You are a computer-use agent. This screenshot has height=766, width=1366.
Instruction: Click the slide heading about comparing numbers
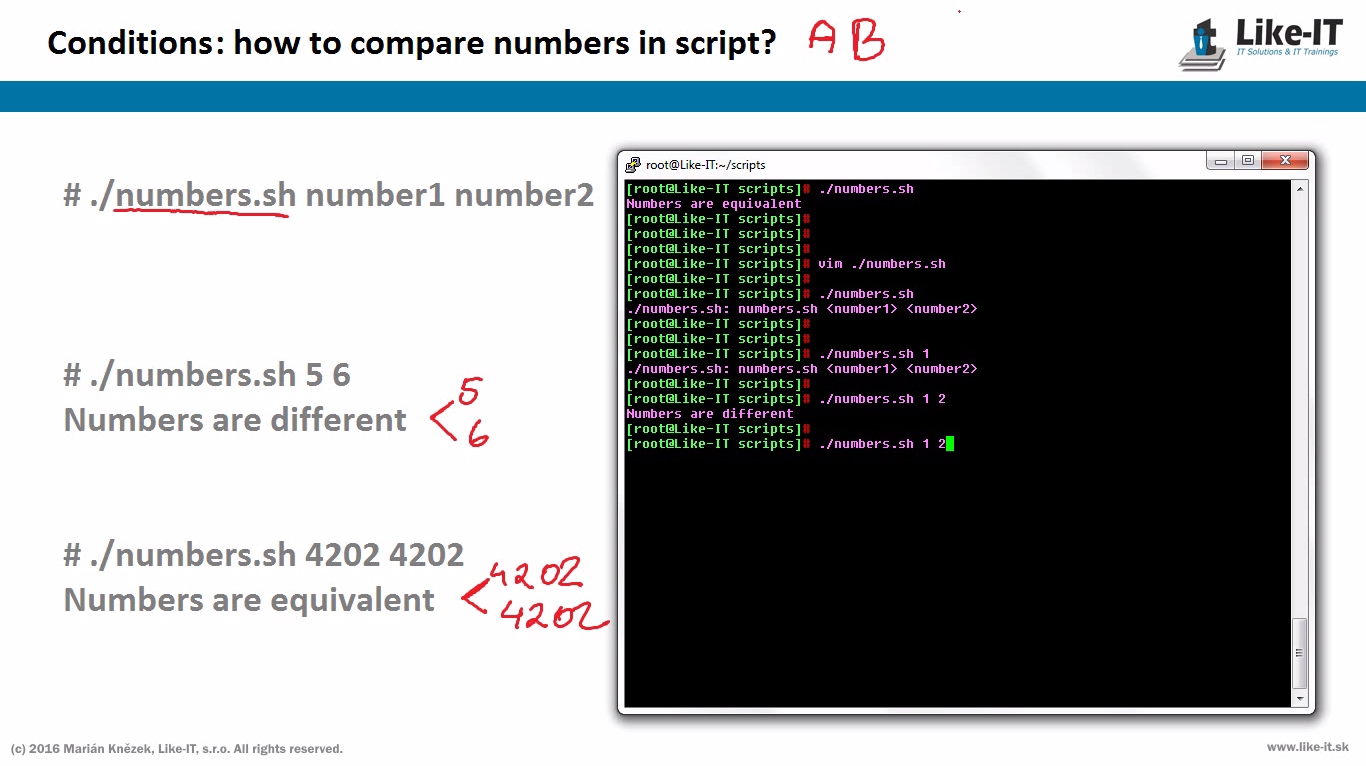pos(411,43)
